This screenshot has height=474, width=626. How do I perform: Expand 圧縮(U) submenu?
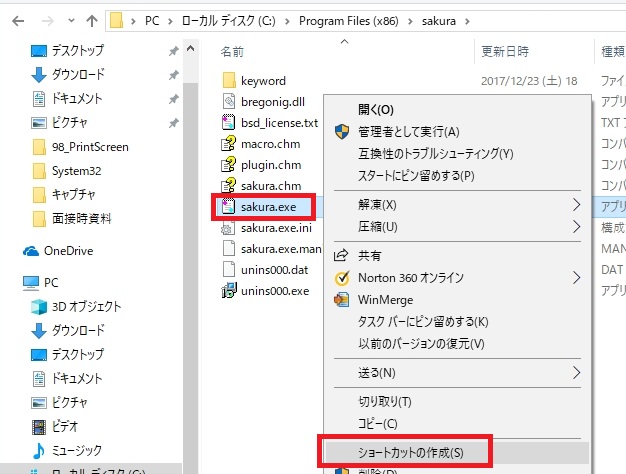(457, 227)
